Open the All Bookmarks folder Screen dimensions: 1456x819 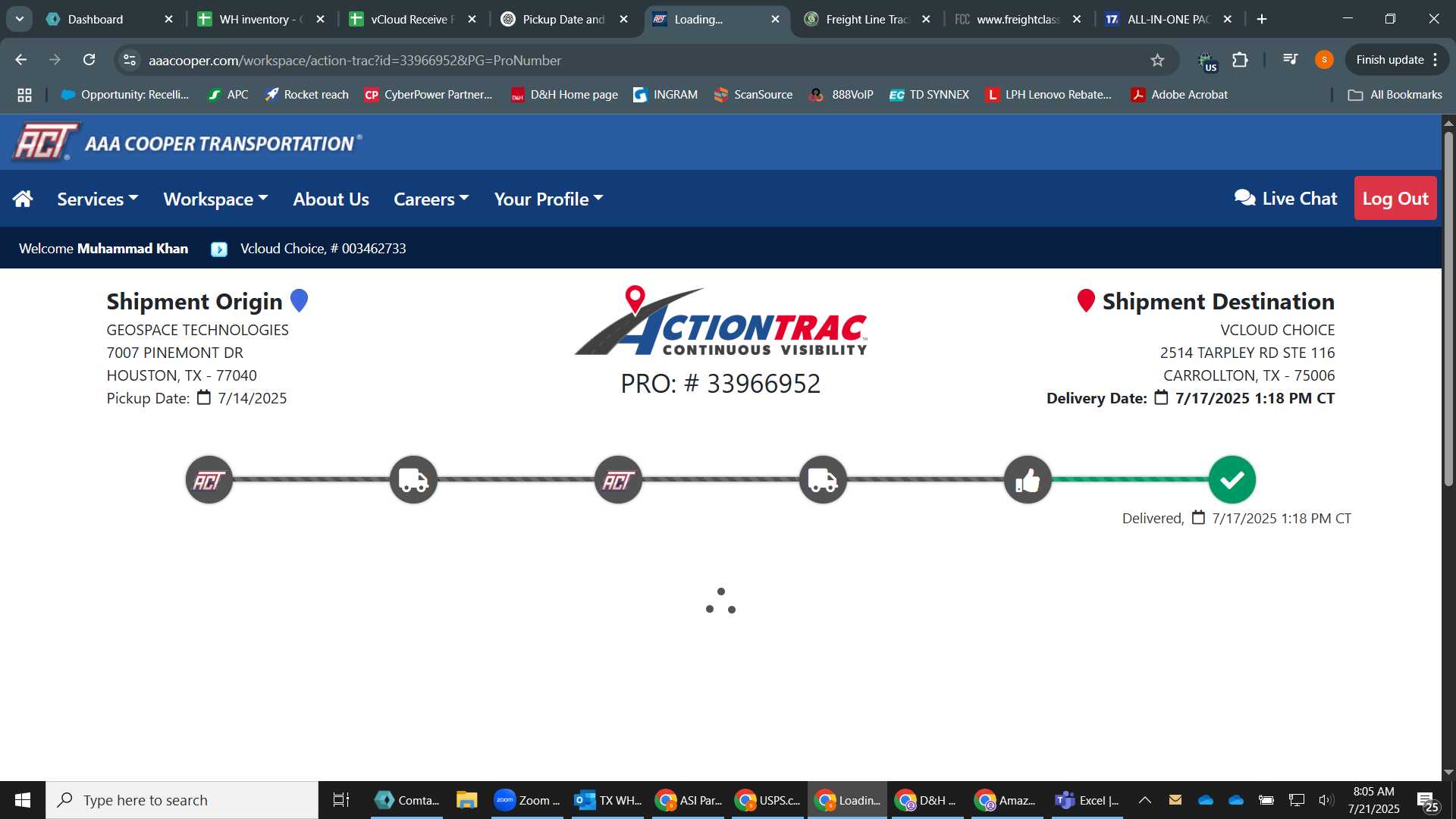(x=1395, y=95)
